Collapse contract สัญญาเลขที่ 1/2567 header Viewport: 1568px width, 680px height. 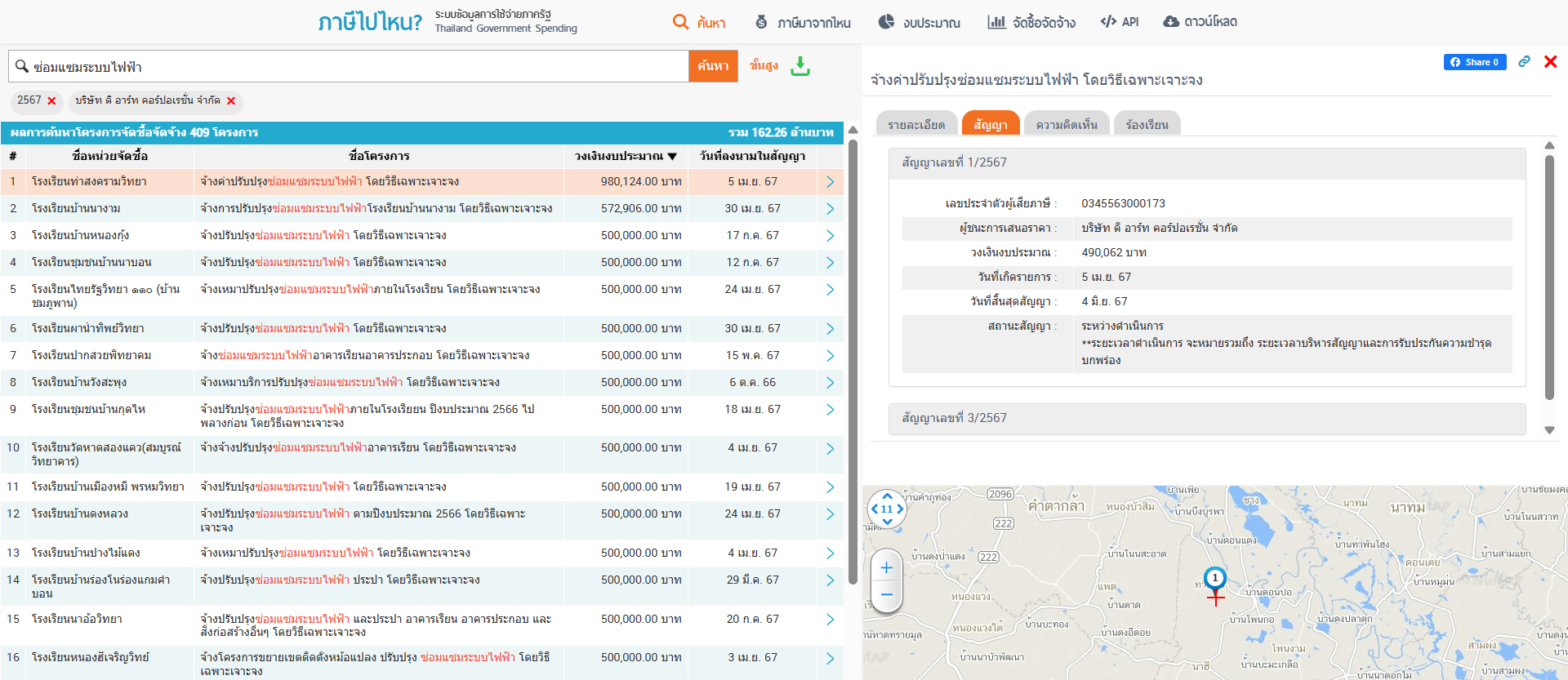pyautogui.click(x=1206, y=162)
